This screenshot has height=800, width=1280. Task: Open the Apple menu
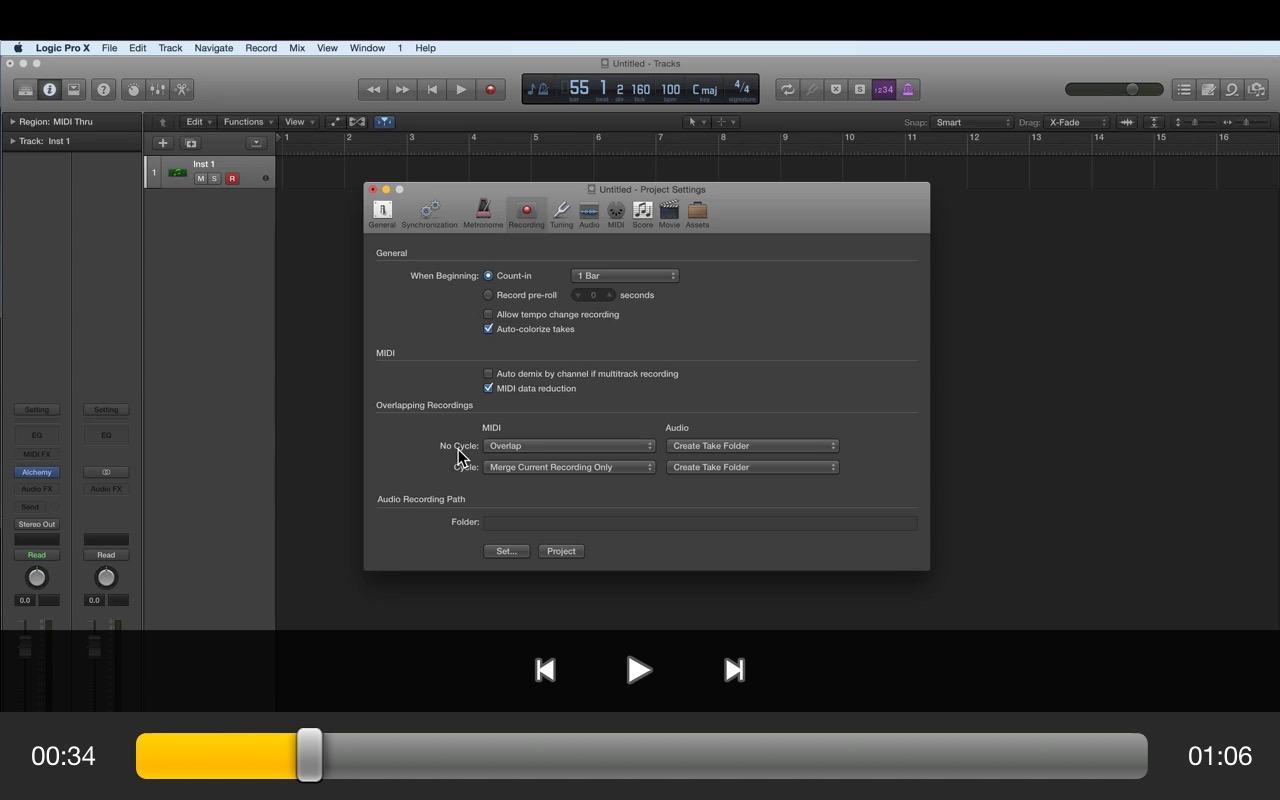tap(18, 48)
